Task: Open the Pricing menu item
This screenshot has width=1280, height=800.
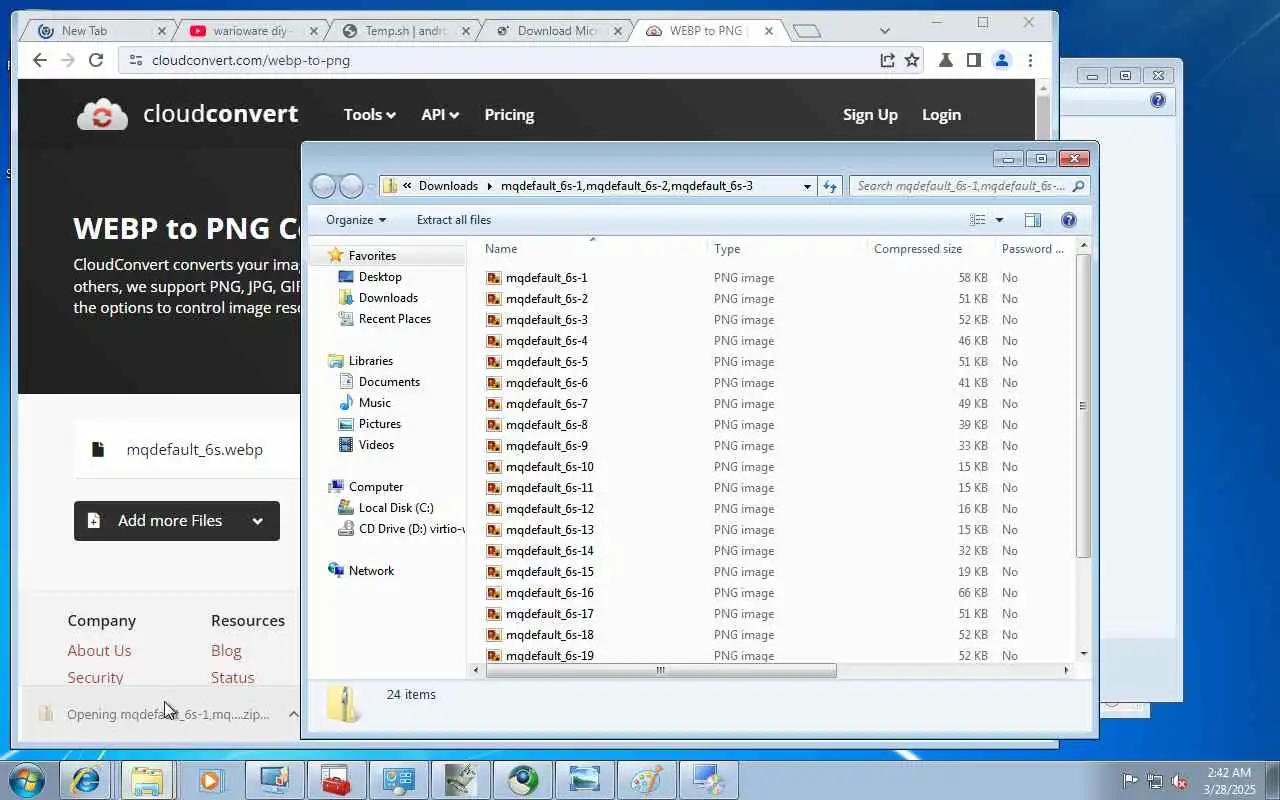Action: (x=509, y=115)
